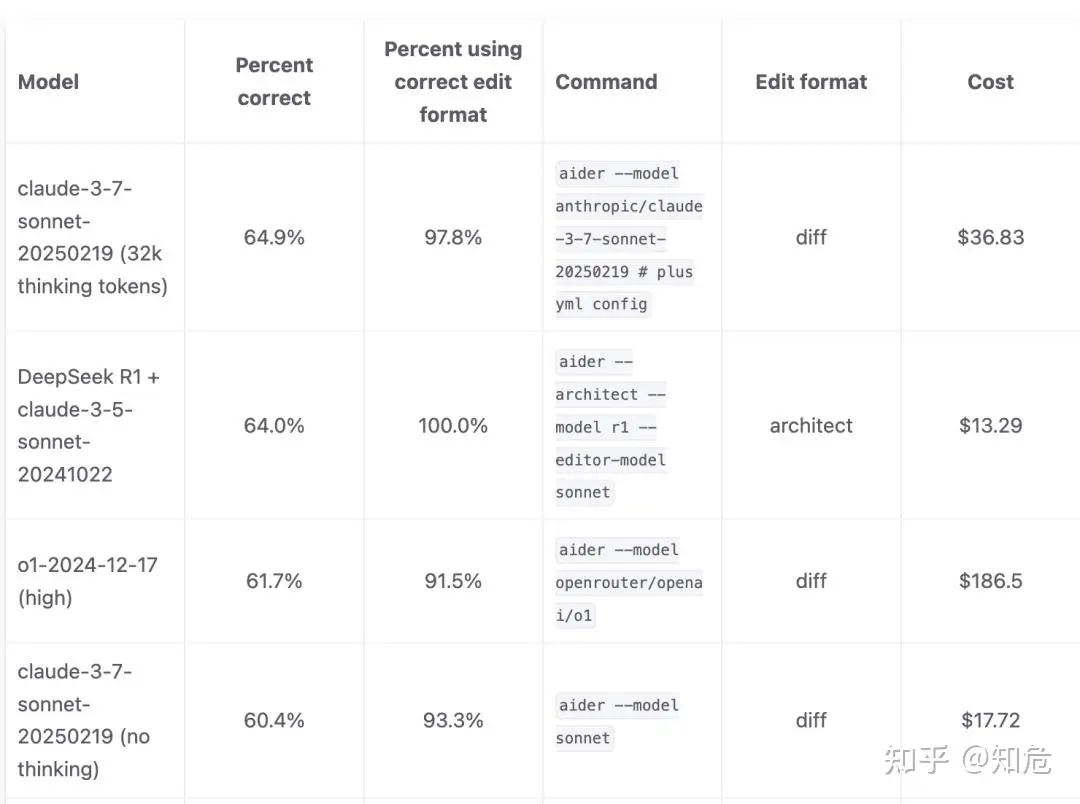The width and height of the screenshot is (1080, 804).
Task: Click the Command column header
Action: click(606, 82)
